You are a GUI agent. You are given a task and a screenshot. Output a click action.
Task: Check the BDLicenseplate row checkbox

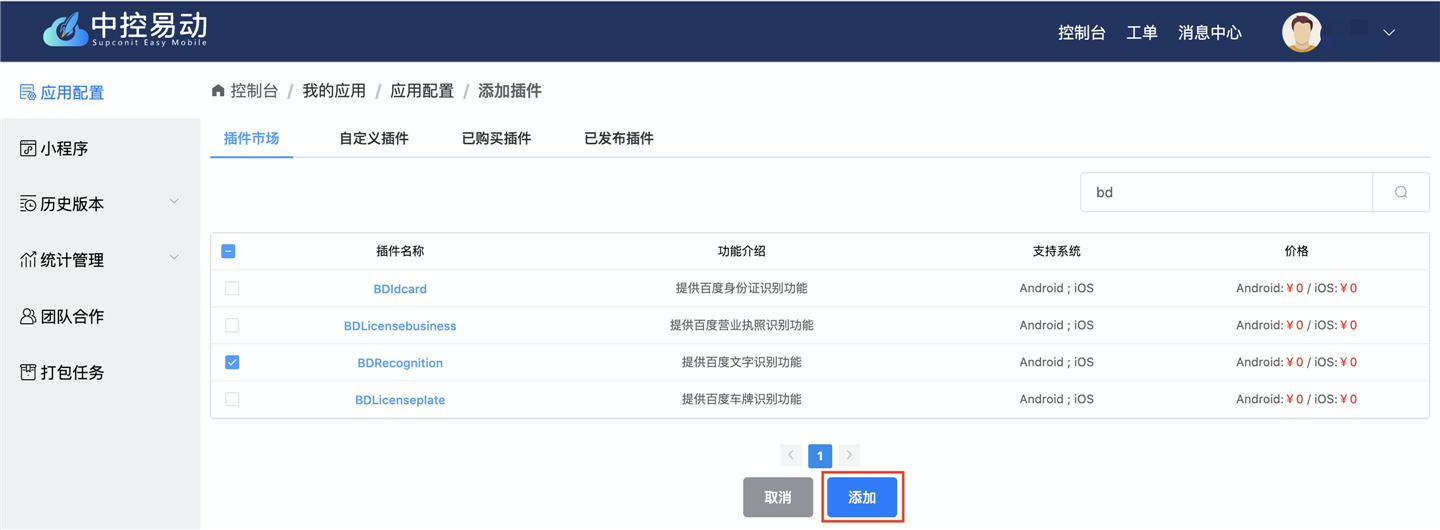tap(232, 399)
